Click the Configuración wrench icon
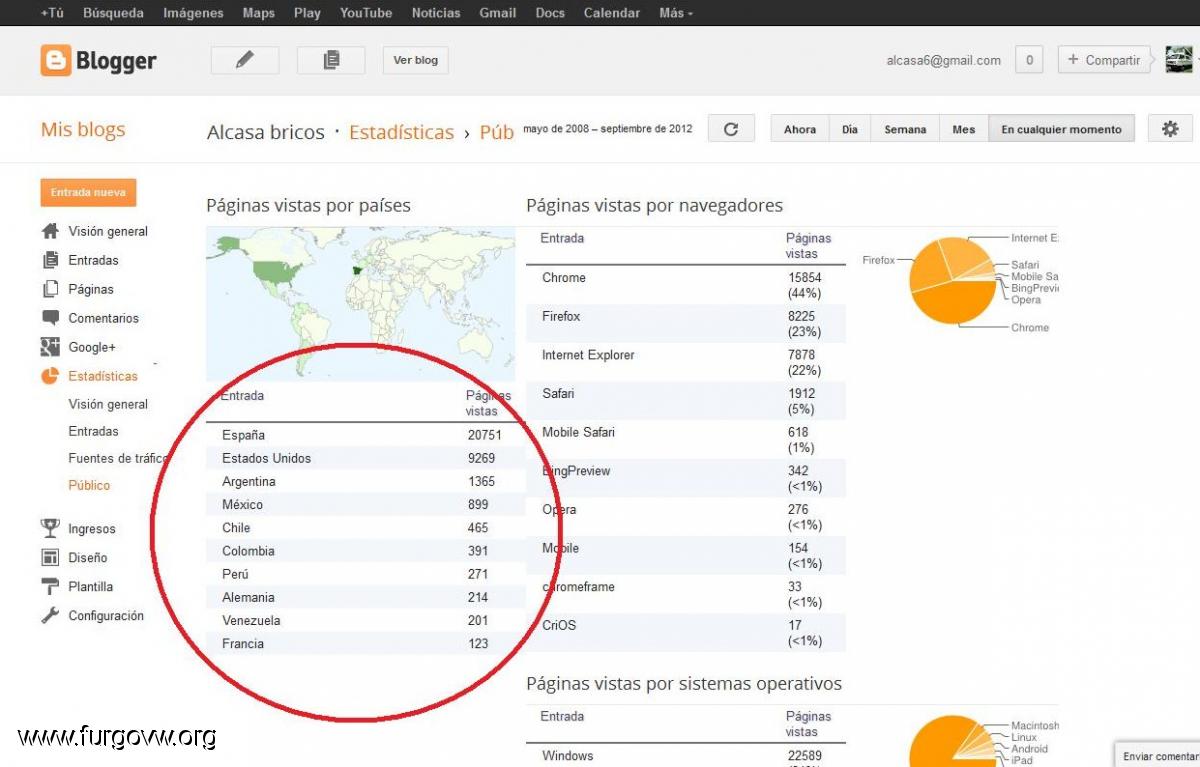Viewport: 1200px width, 767px height. pyautogui.click(x=50, y=616)
